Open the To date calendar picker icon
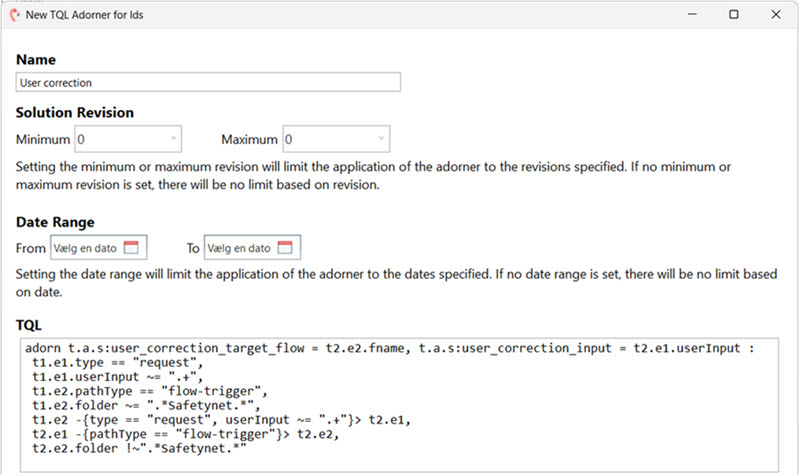This screenshot has width=799, height=476. coord(285,247)
